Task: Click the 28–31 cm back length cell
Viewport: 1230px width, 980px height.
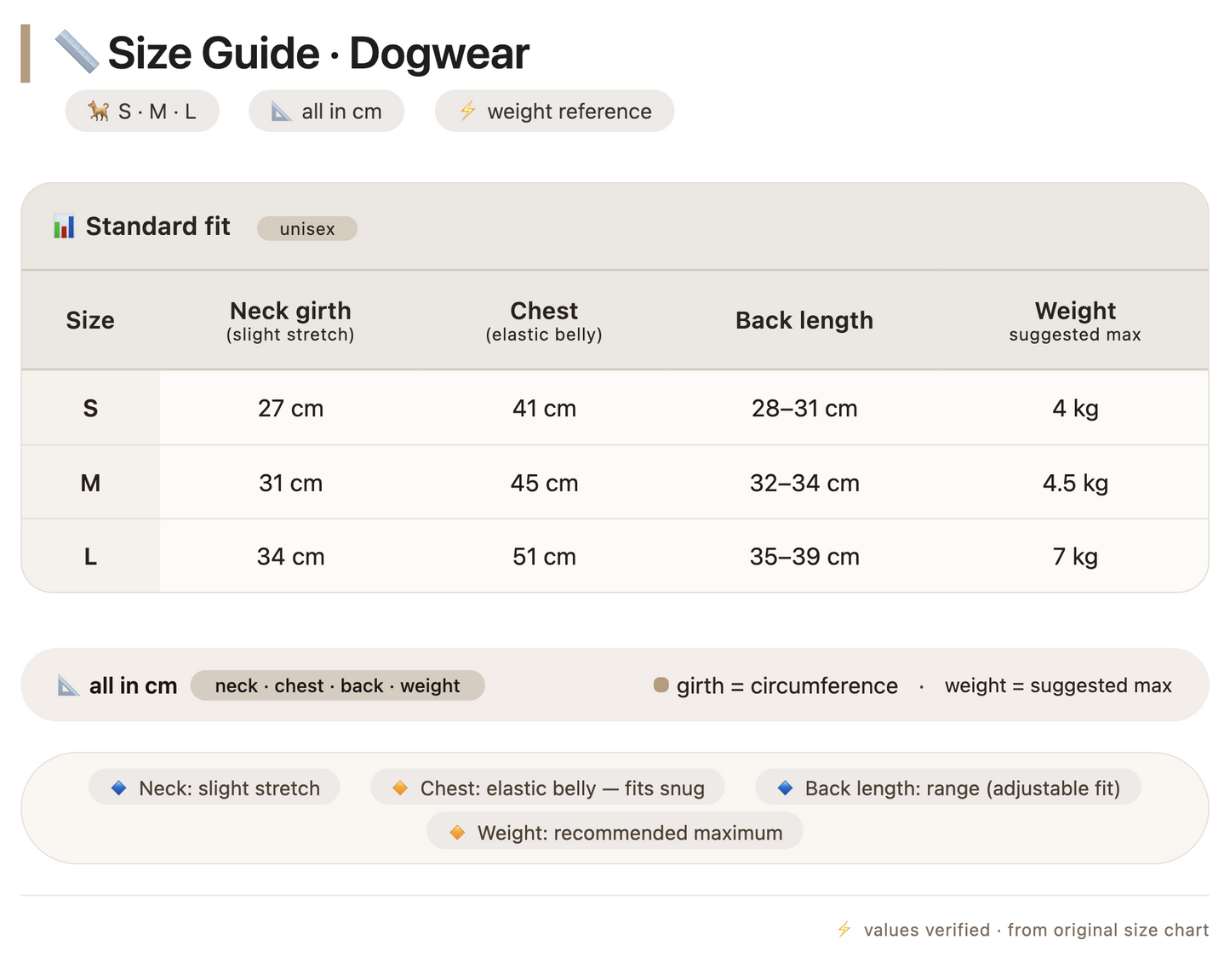Action: coord(804,409)
